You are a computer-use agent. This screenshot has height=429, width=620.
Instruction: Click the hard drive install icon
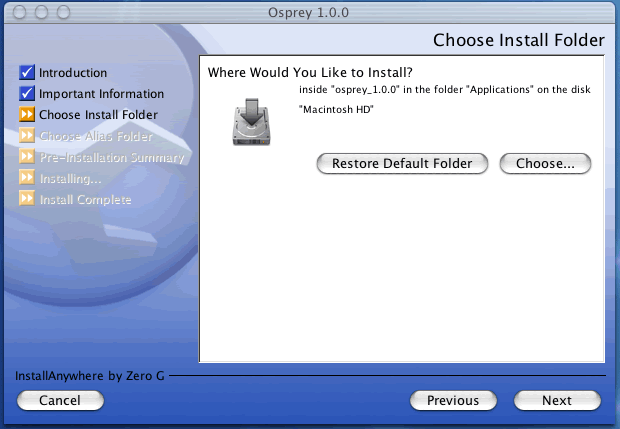(x=244, y=121)
